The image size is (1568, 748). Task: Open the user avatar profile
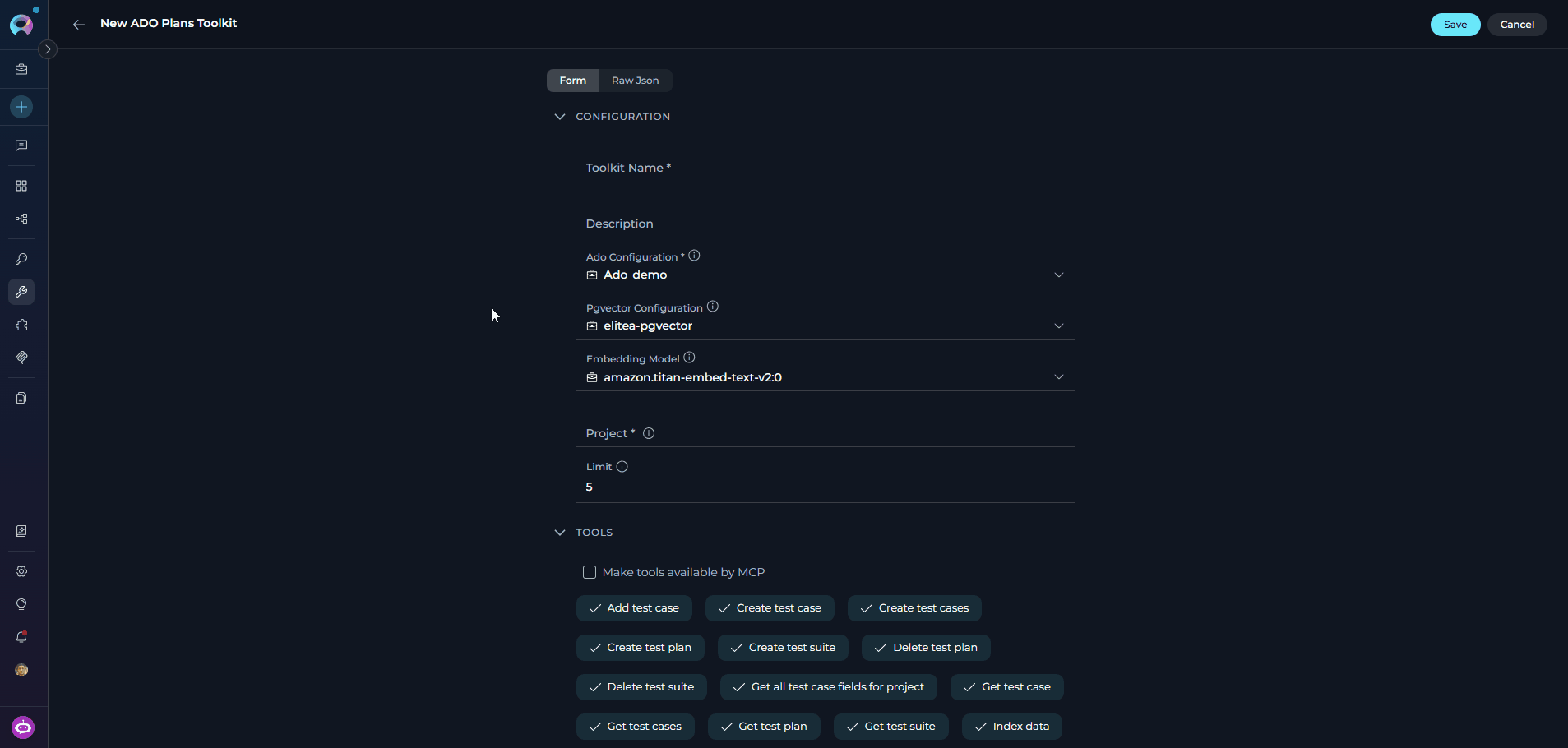pyautogui.click(x=21, y=670)
